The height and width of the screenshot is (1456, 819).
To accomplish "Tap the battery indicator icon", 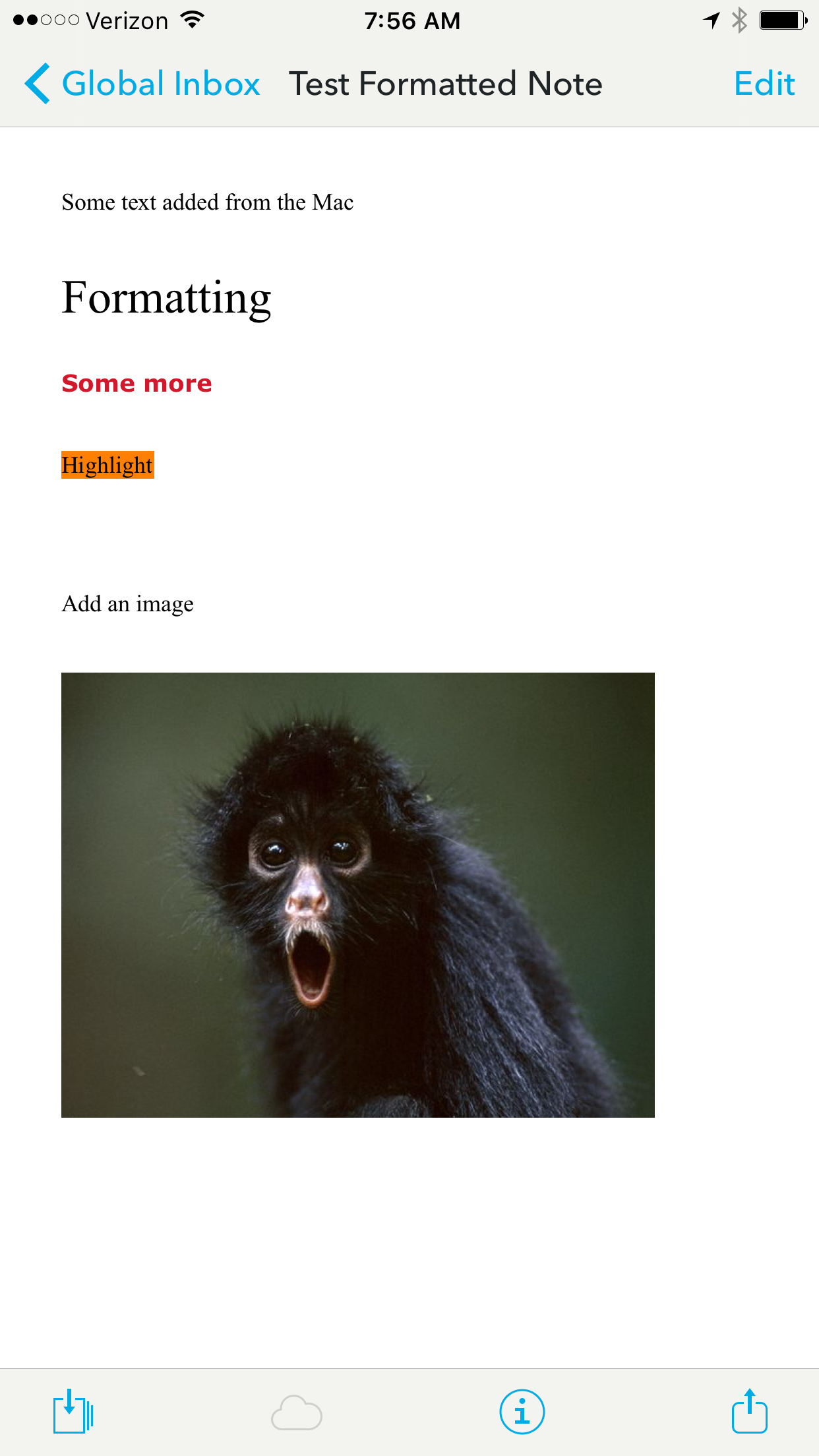I will pos(783,20).
